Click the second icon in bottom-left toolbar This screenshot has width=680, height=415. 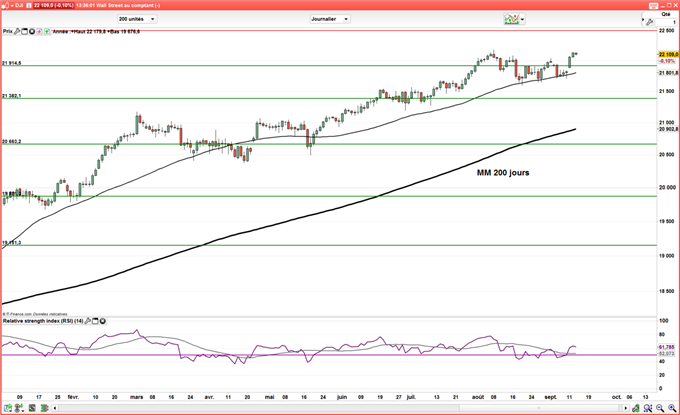(19, 408)
